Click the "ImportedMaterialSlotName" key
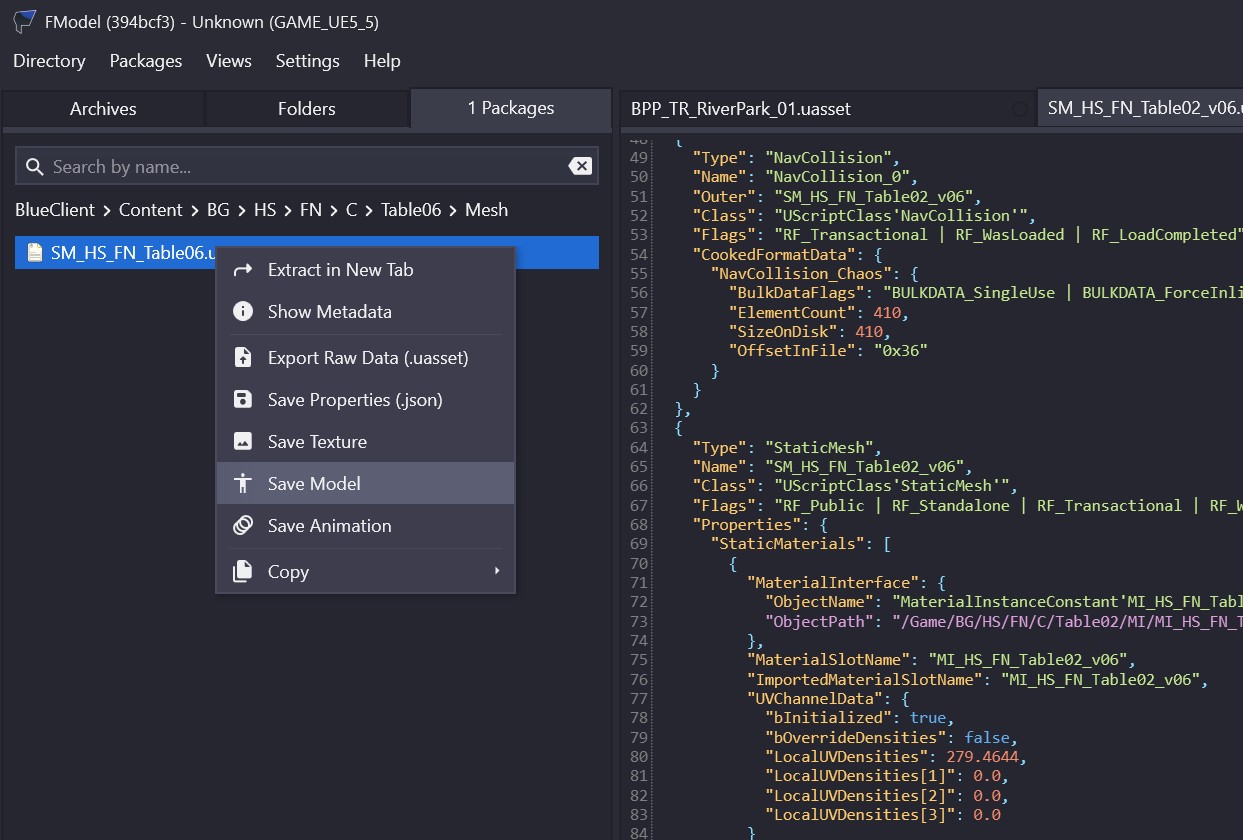Image resolution: width=1243 pixels, height=840 pixels. click(x=866, y=680)
